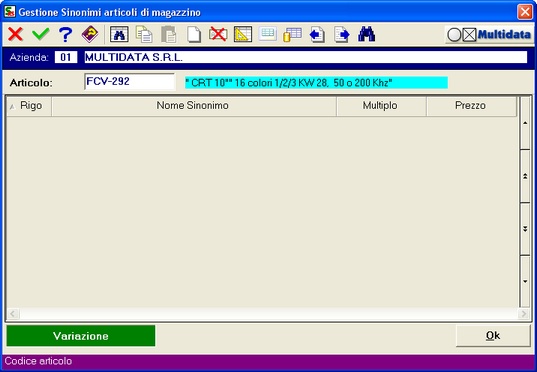Click the blank new page icon
The height and width of the screenshot is (372, 537).
194,34
